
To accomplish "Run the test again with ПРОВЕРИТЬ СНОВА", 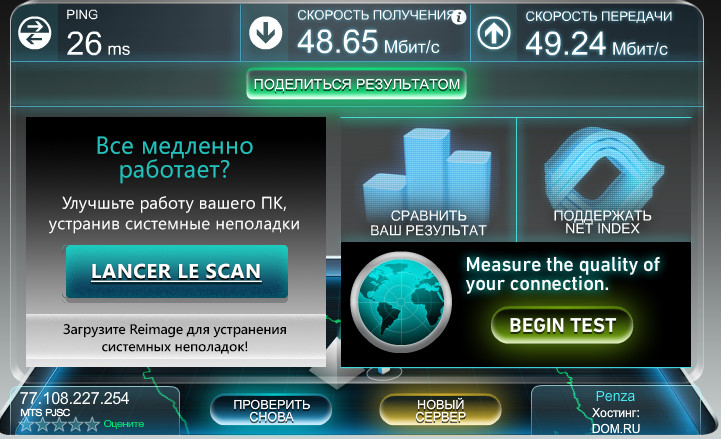I will (x=271, y=410).
